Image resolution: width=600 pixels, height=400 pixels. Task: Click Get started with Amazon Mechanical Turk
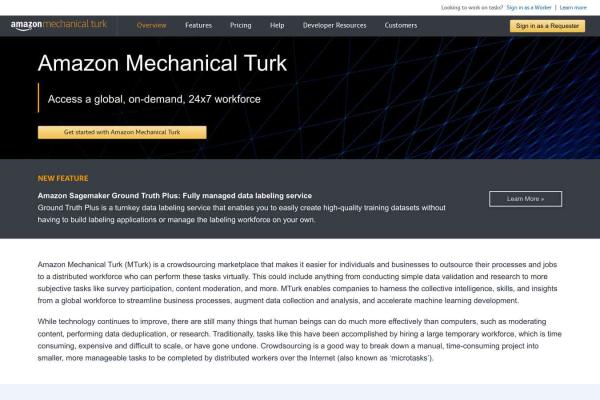(x=122, y=132)
